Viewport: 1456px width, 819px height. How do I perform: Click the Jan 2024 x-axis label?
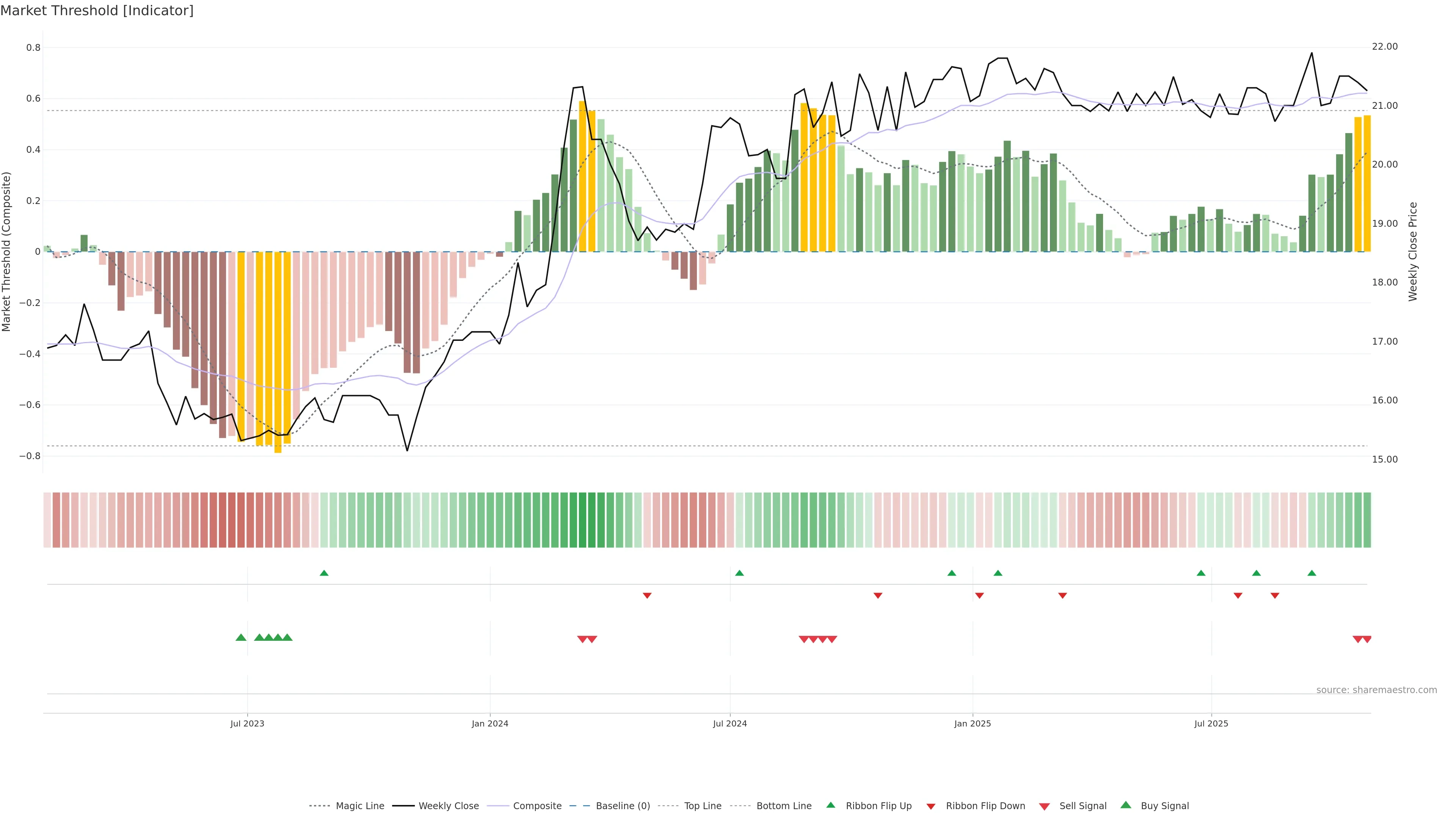[x=490, y=723]
